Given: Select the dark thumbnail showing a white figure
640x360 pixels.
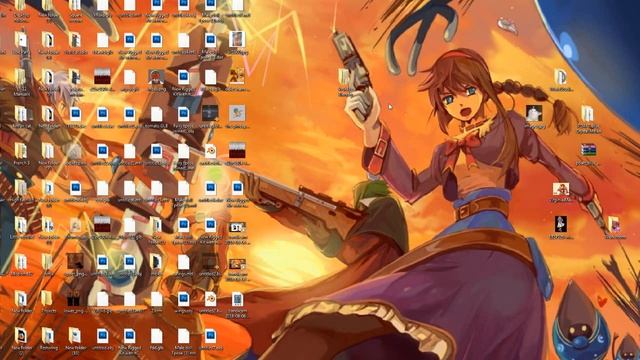Looking at the screenshot, I should [x=561, y=224].
